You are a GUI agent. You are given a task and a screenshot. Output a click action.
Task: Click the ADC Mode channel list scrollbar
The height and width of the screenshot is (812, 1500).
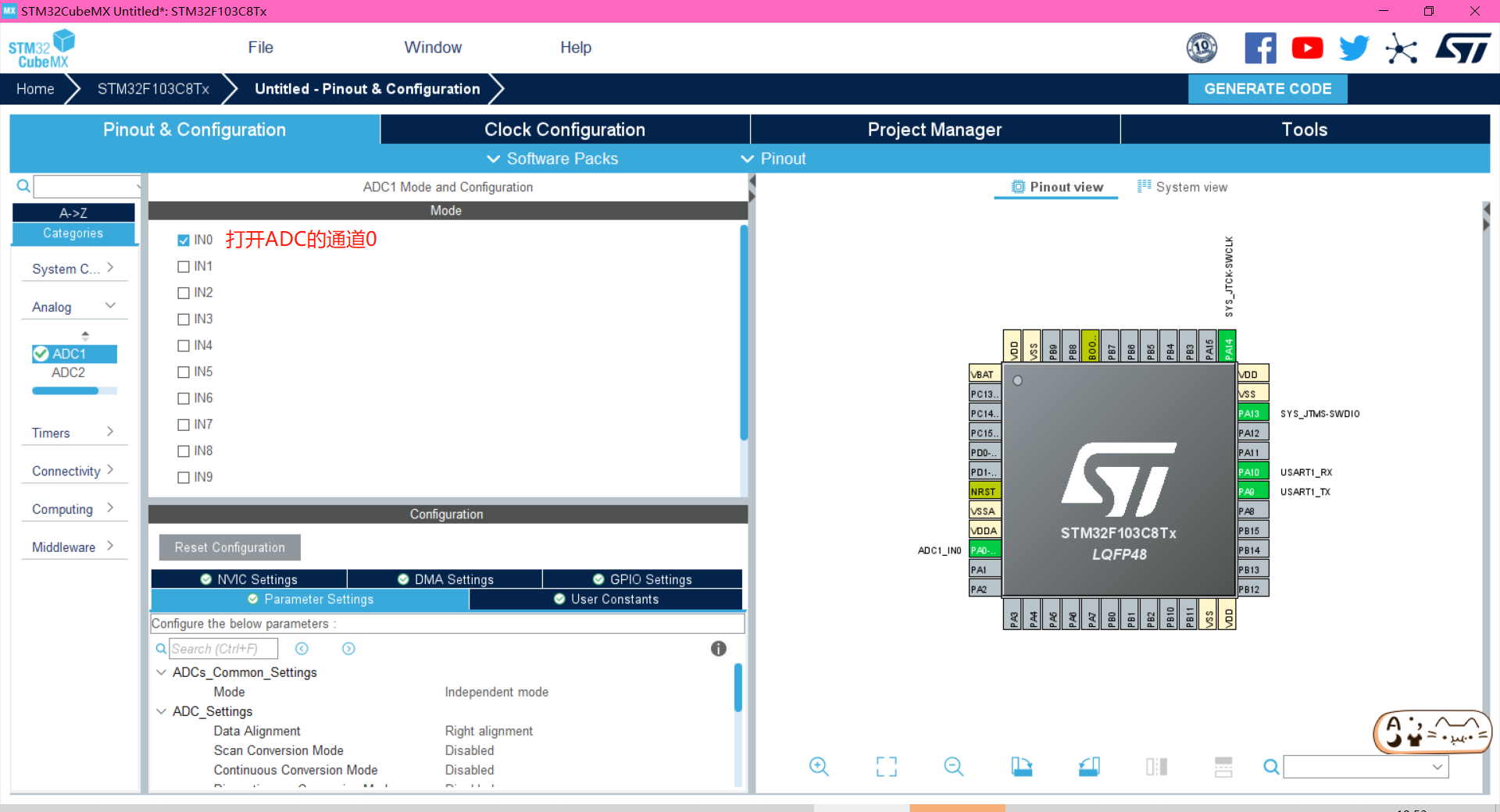pyautogui.click(x=743, y=333)
